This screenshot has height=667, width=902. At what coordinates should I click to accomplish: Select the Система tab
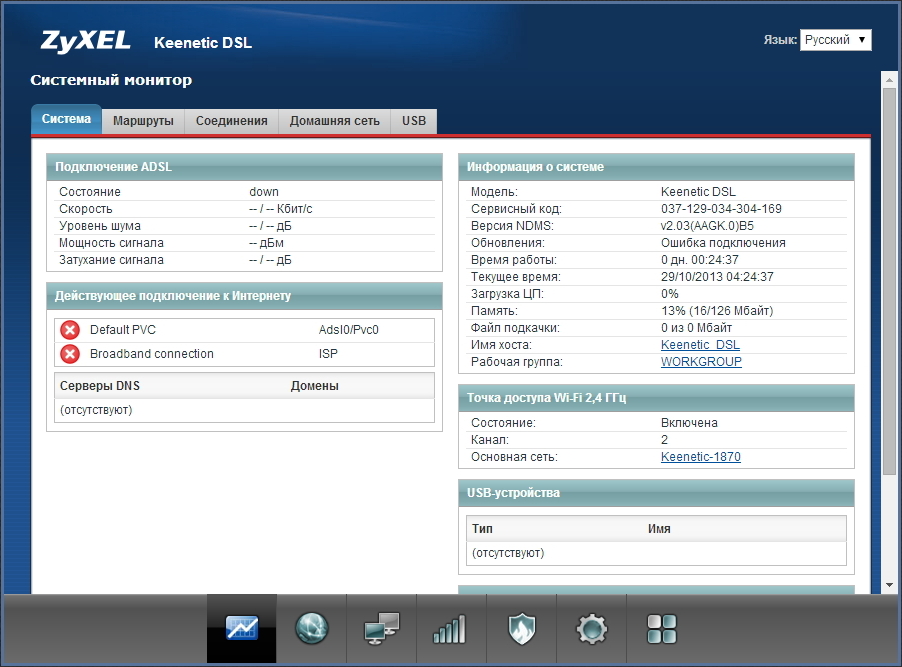(66, 120)
